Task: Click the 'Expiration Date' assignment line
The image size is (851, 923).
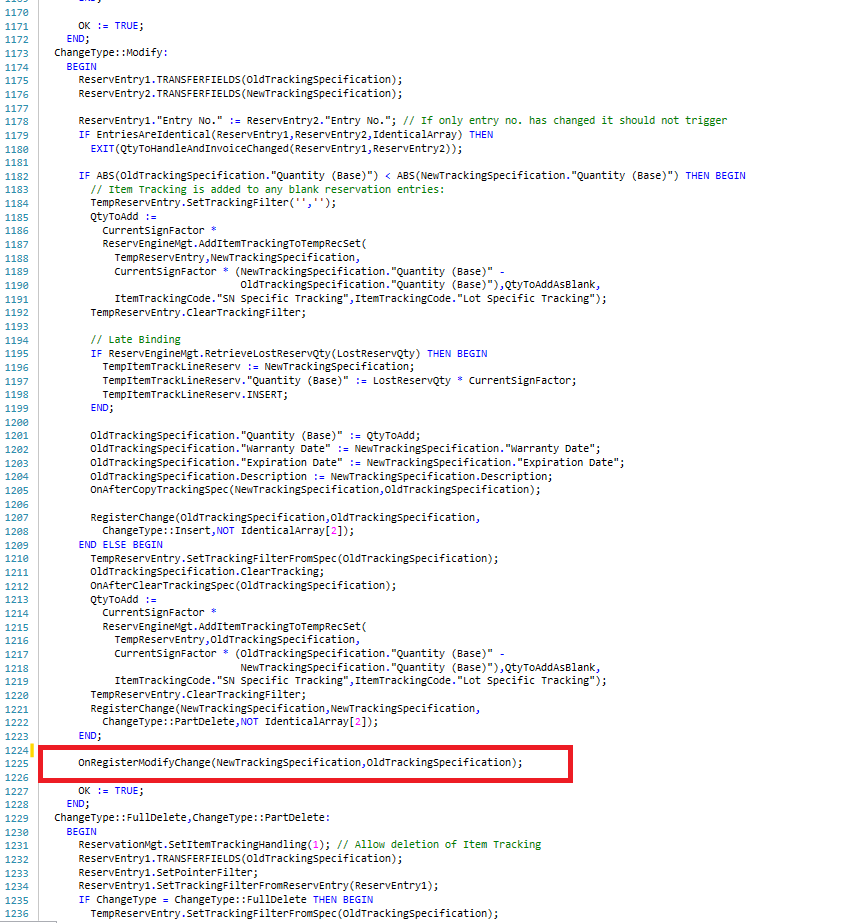Action: (357, 463)
